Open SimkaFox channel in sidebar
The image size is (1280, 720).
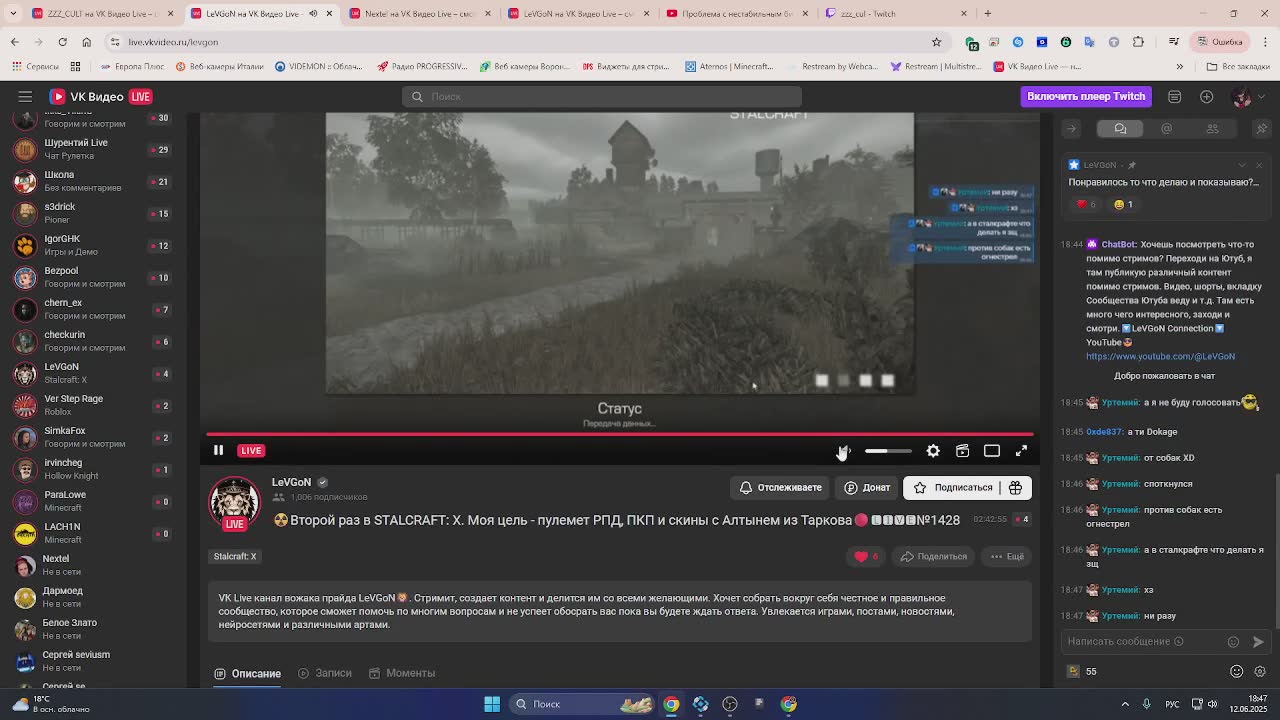coord(93,437)
